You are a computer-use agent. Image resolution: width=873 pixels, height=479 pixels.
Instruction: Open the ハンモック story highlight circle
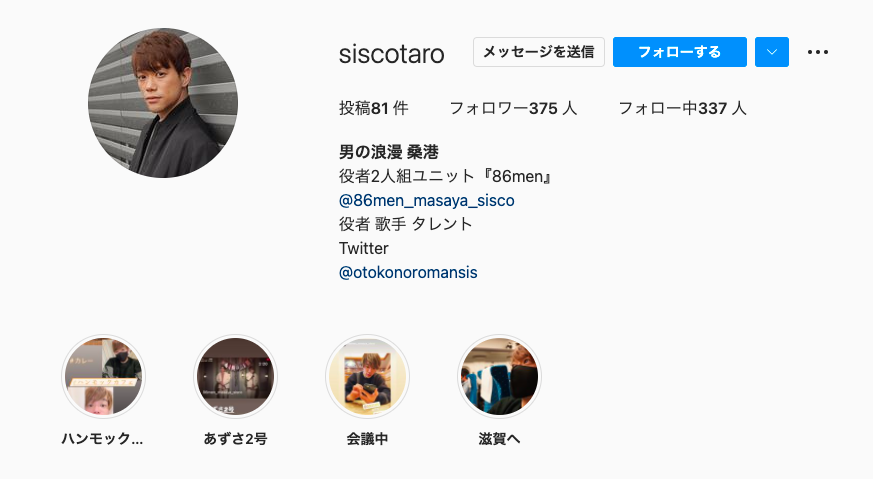(103, 377)
